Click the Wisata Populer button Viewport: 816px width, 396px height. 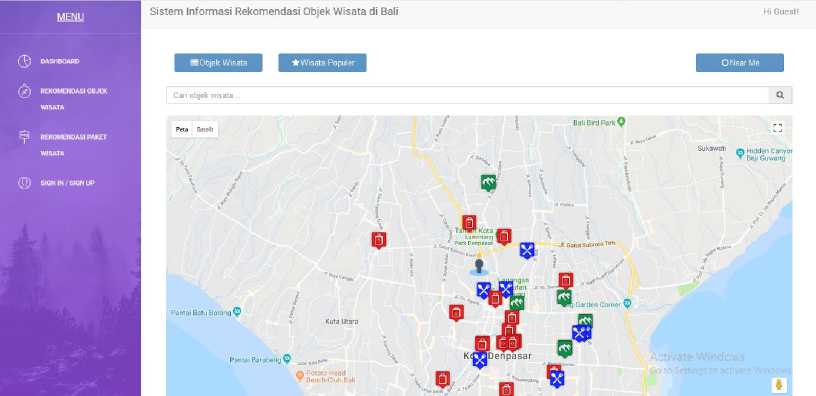coord(323,63)
